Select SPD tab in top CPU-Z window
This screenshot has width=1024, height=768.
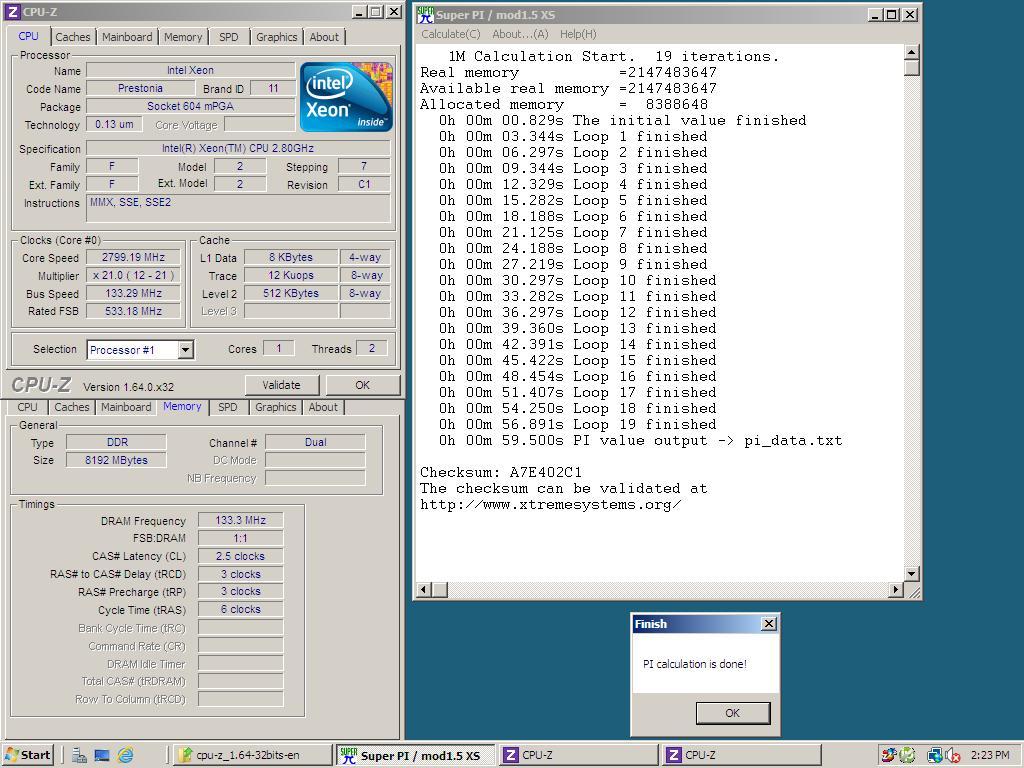(229, 37)
